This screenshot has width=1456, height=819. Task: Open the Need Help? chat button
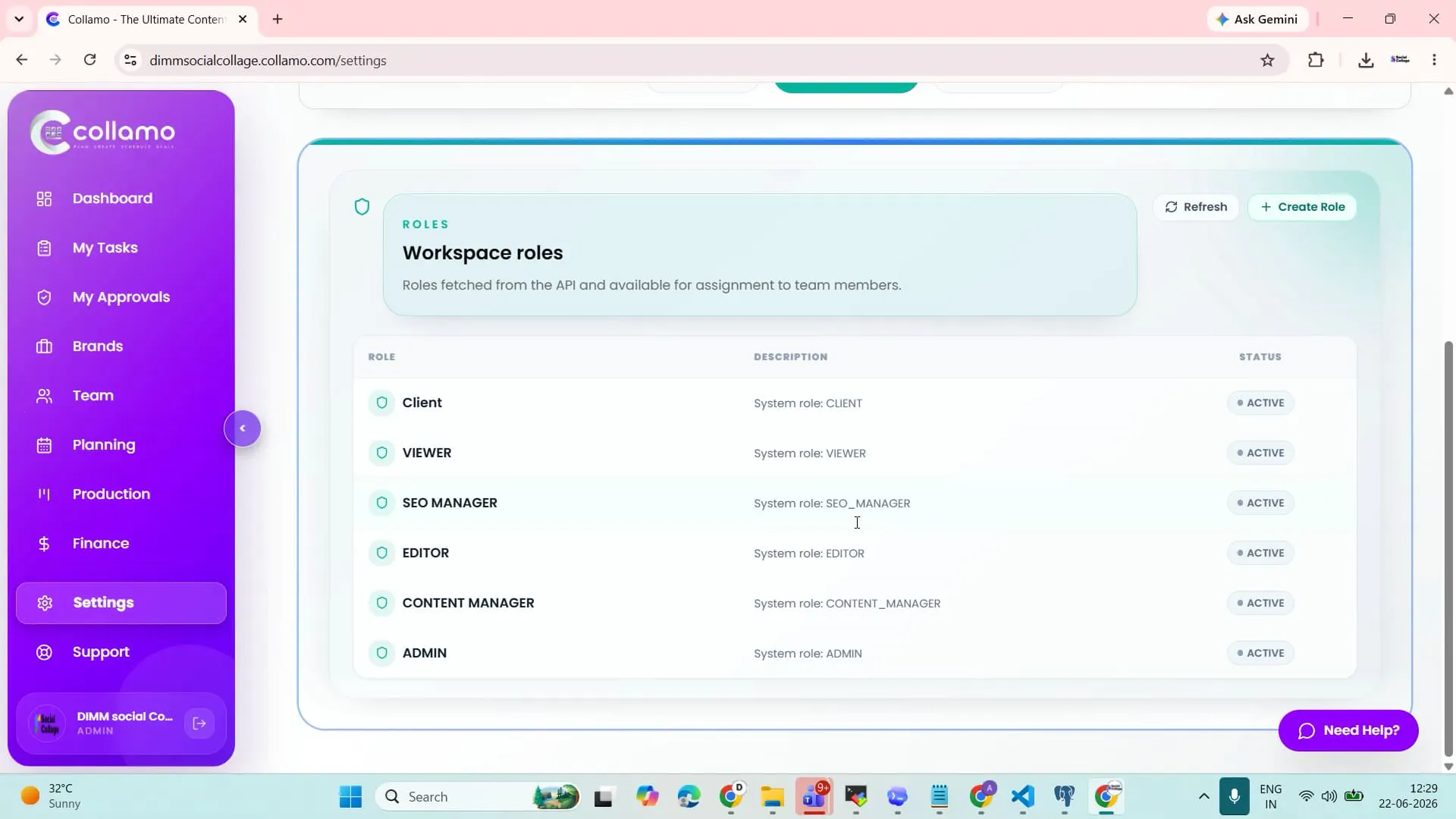click(x=1348, y=730)
